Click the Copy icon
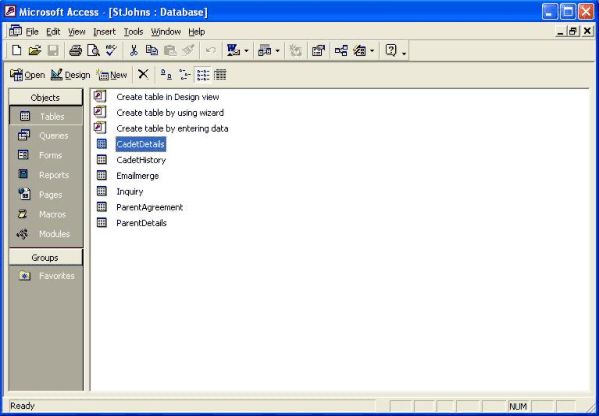This screenshot has width=599, height=416. pos(152,50)
